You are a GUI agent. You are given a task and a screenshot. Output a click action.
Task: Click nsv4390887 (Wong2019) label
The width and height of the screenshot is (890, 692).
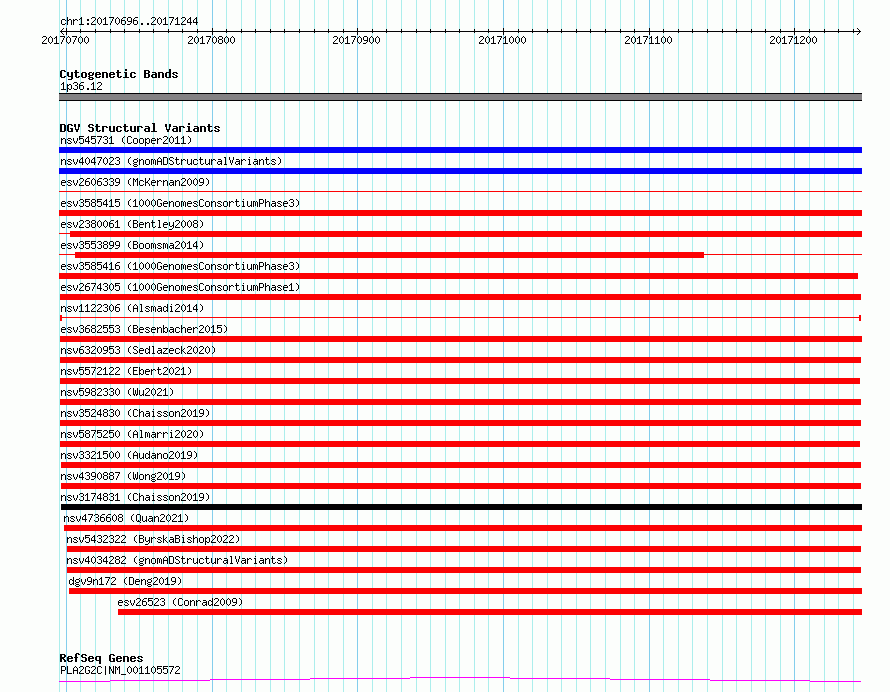pos(123,476)
